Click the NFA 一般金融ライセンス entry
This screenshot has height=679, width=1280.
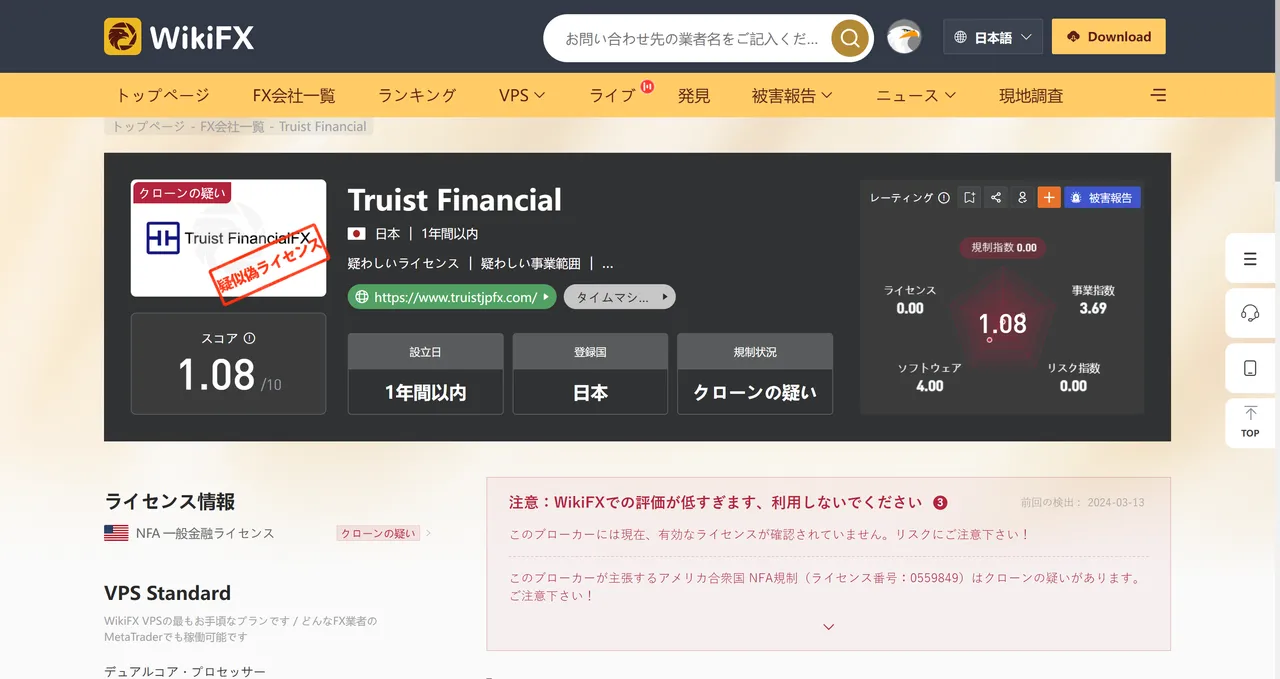tap(205, 533)
